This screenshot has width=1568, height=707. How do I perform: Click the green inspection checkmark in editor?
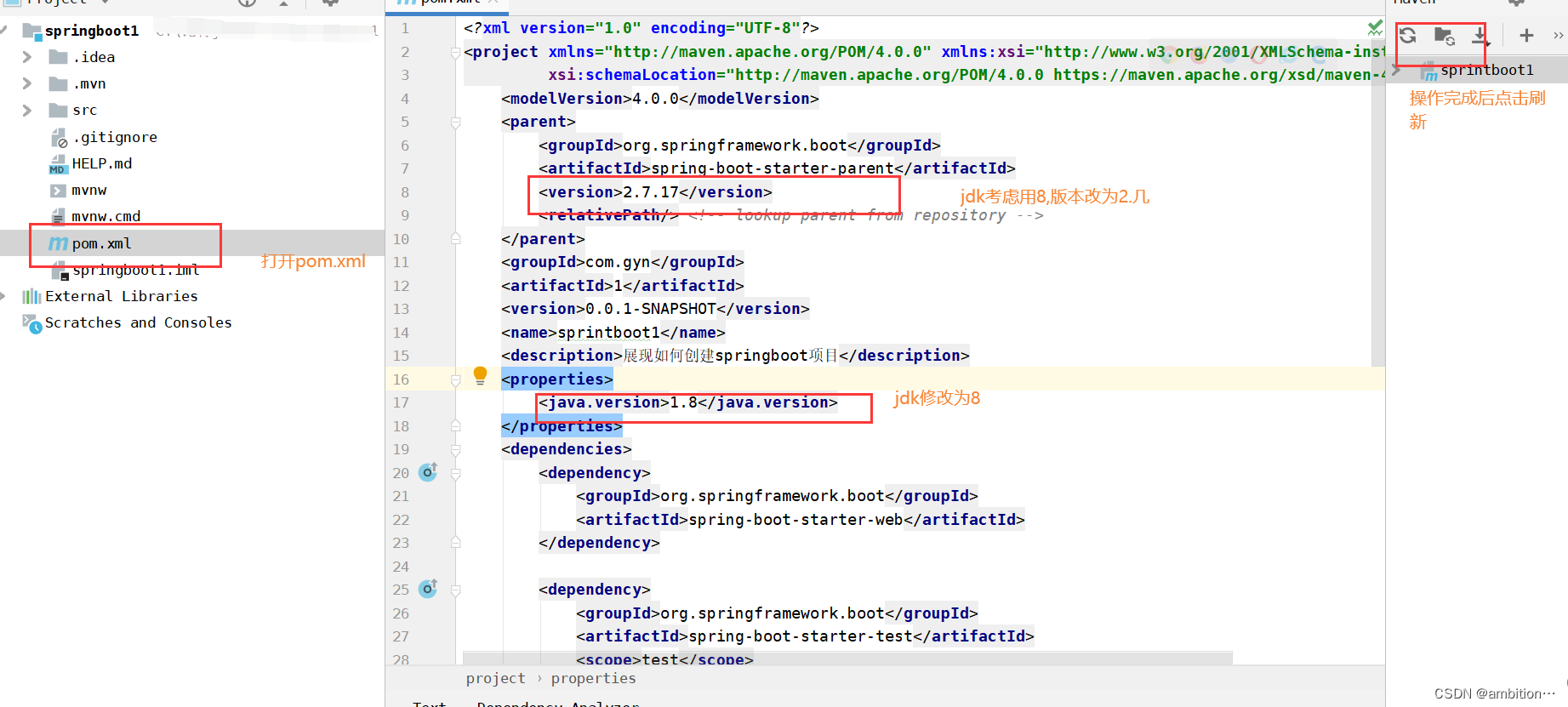pos(1375,28)
